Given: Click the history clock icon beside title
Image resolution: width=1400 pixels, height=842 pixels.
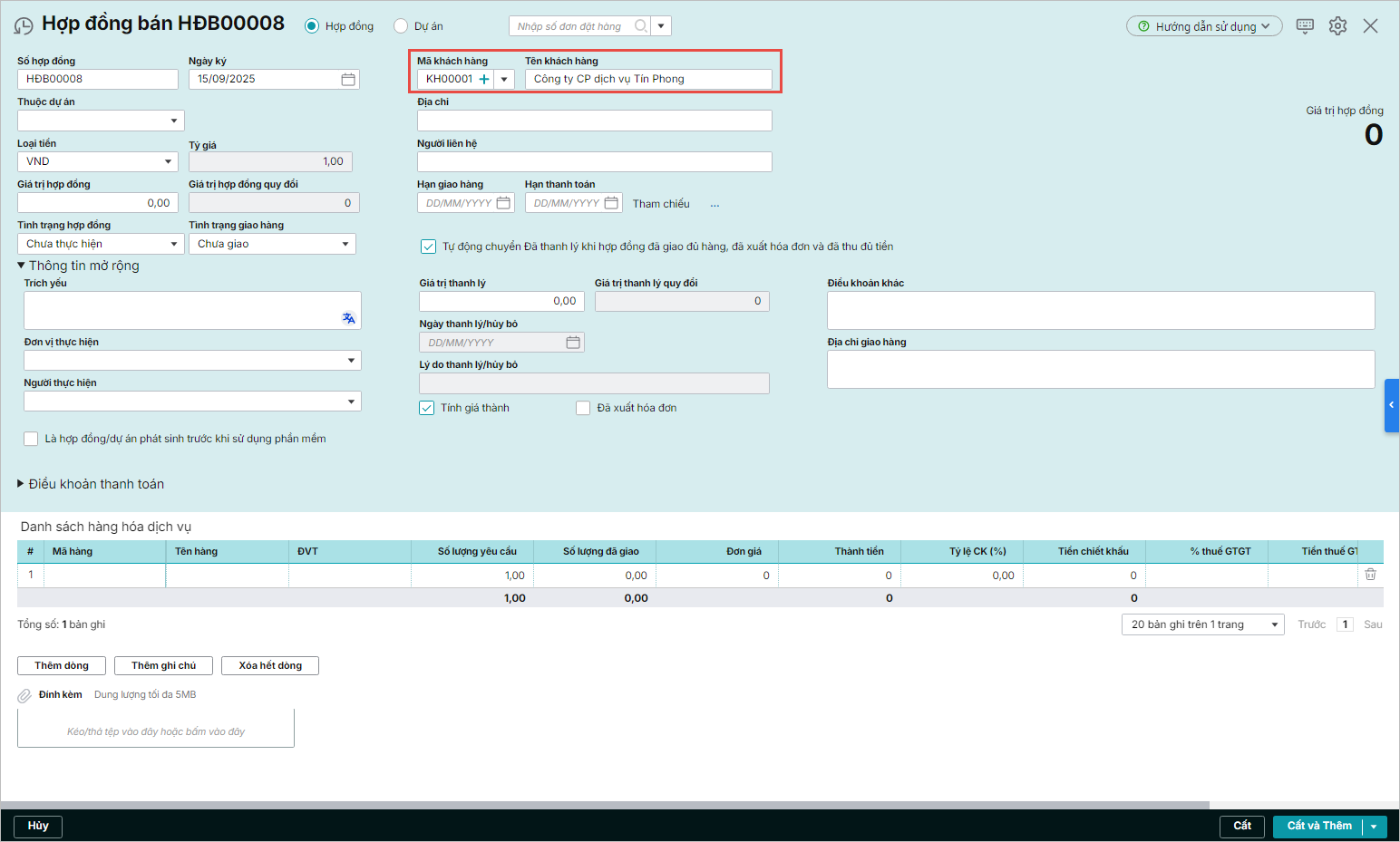Looking at the screenshot, I should (x=24, y=26).
